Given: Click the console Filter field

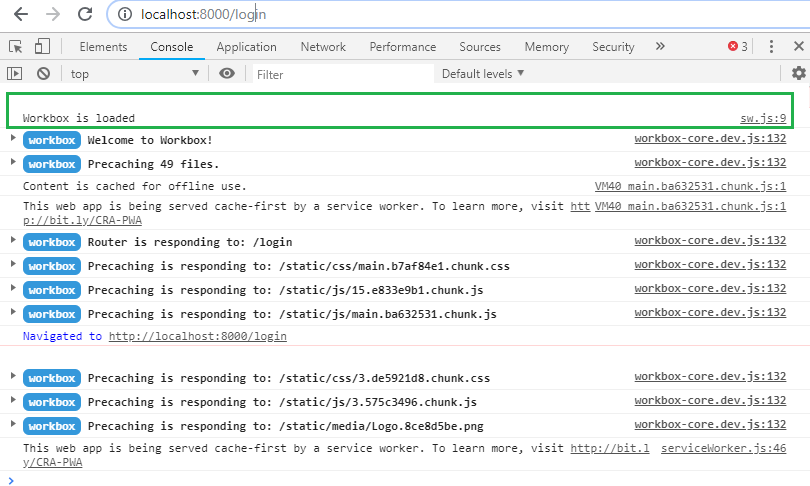Looking at the screenshot, I should pos(343,74).
